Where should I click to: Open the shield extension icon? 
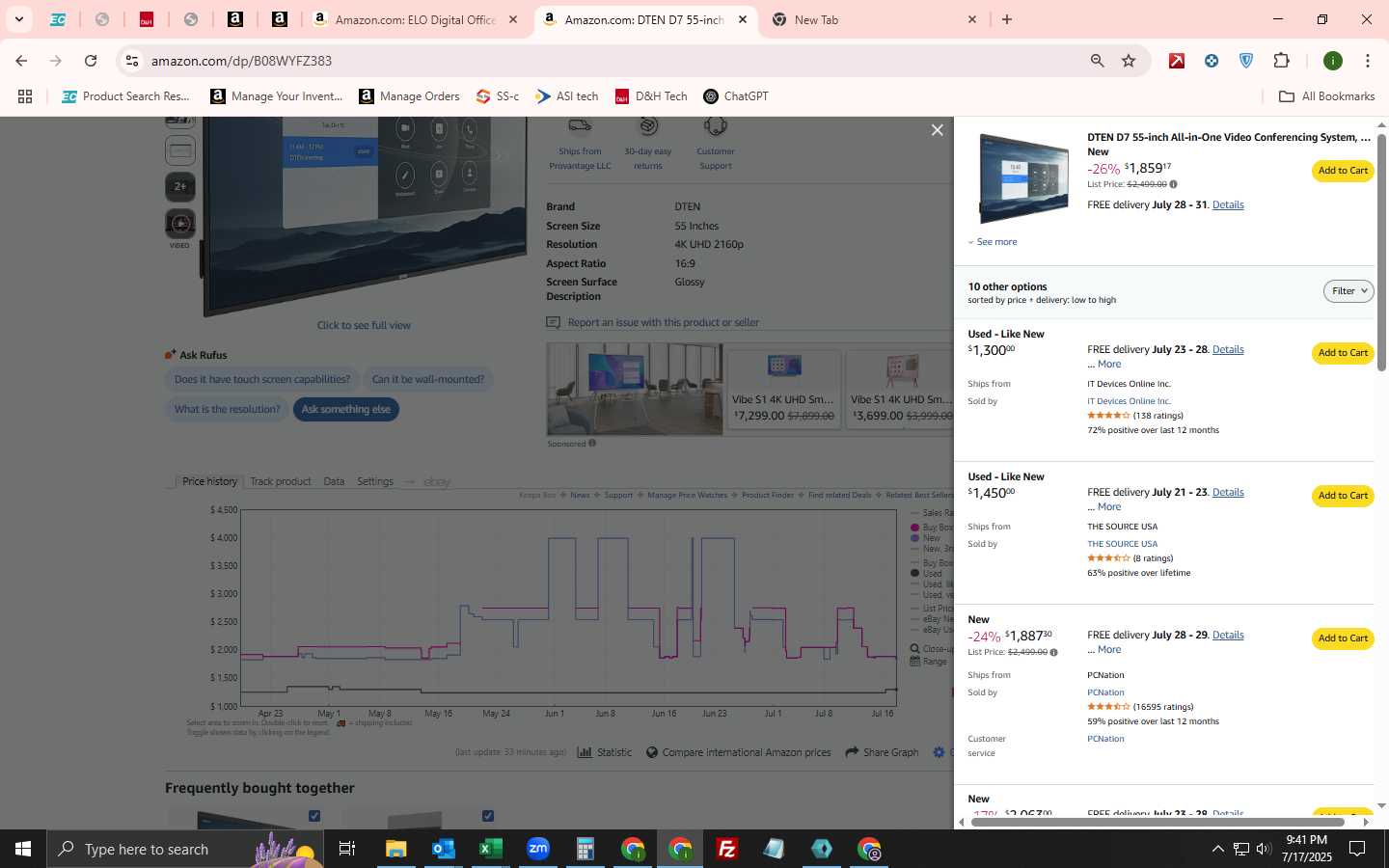click(x=1246, y=61)
